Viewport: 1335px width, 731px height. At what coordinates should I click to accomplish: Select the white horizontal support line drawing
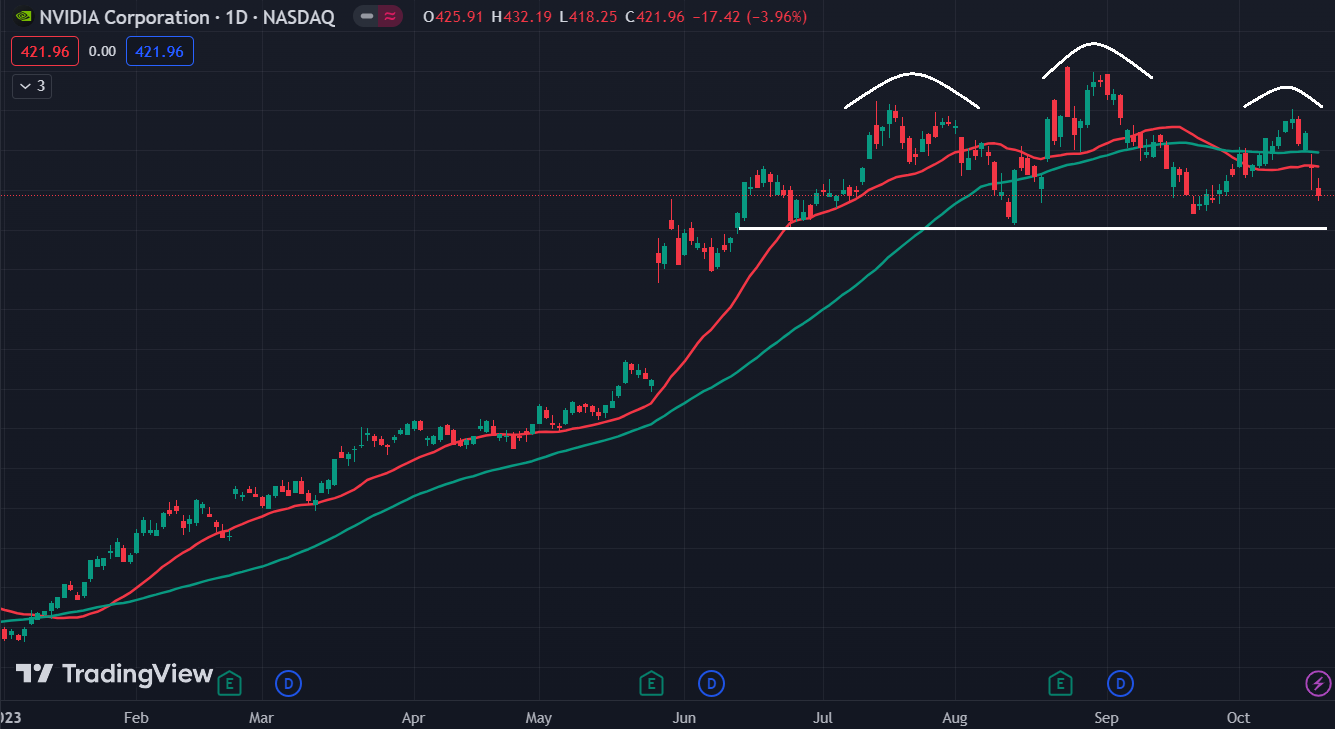pos(1032,229)
